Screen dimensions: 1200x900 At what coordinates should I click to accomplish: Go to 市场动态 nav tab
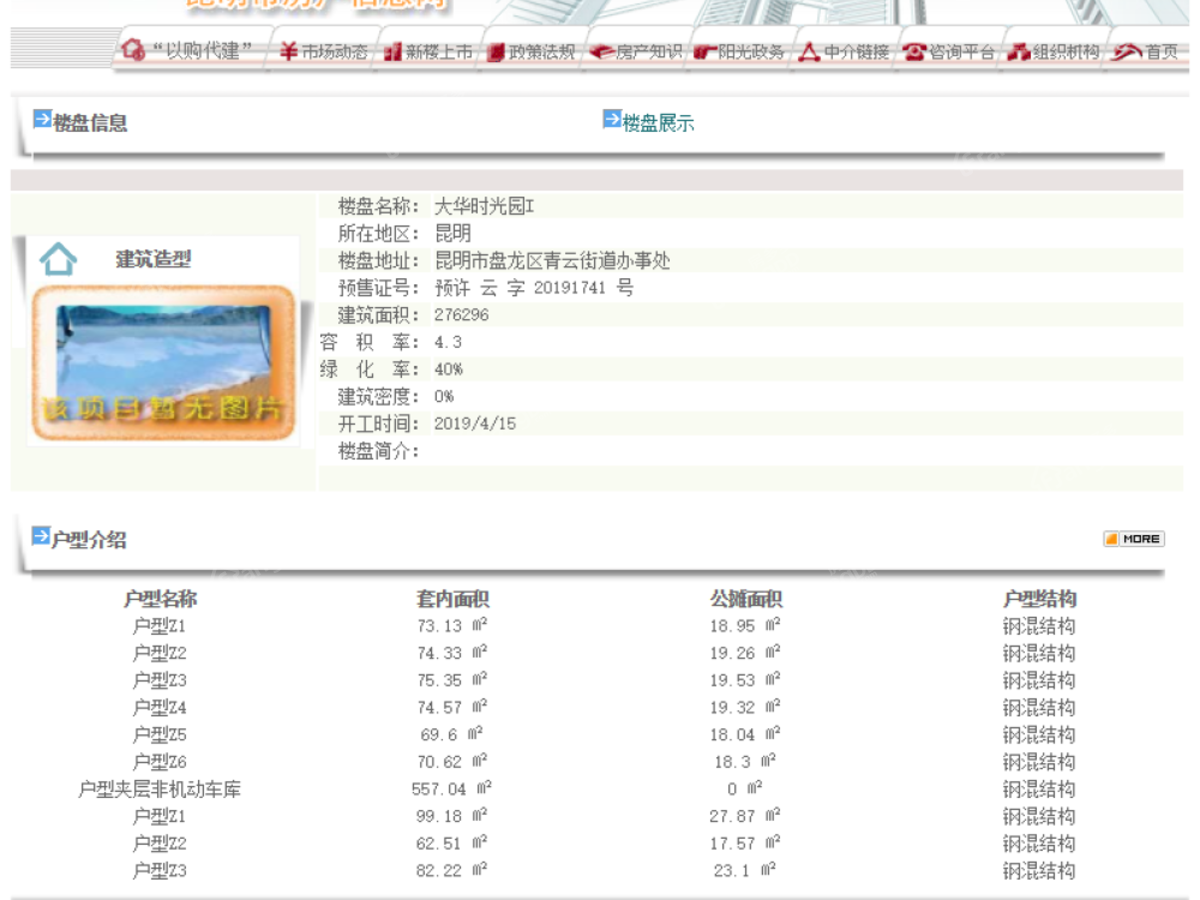click(x=323, y=52)
